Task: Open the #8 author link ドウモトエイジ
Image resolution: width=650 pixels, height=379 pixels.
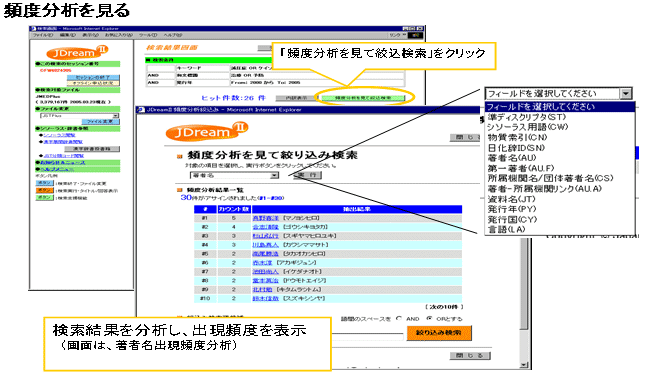Action: click(265, 281)
